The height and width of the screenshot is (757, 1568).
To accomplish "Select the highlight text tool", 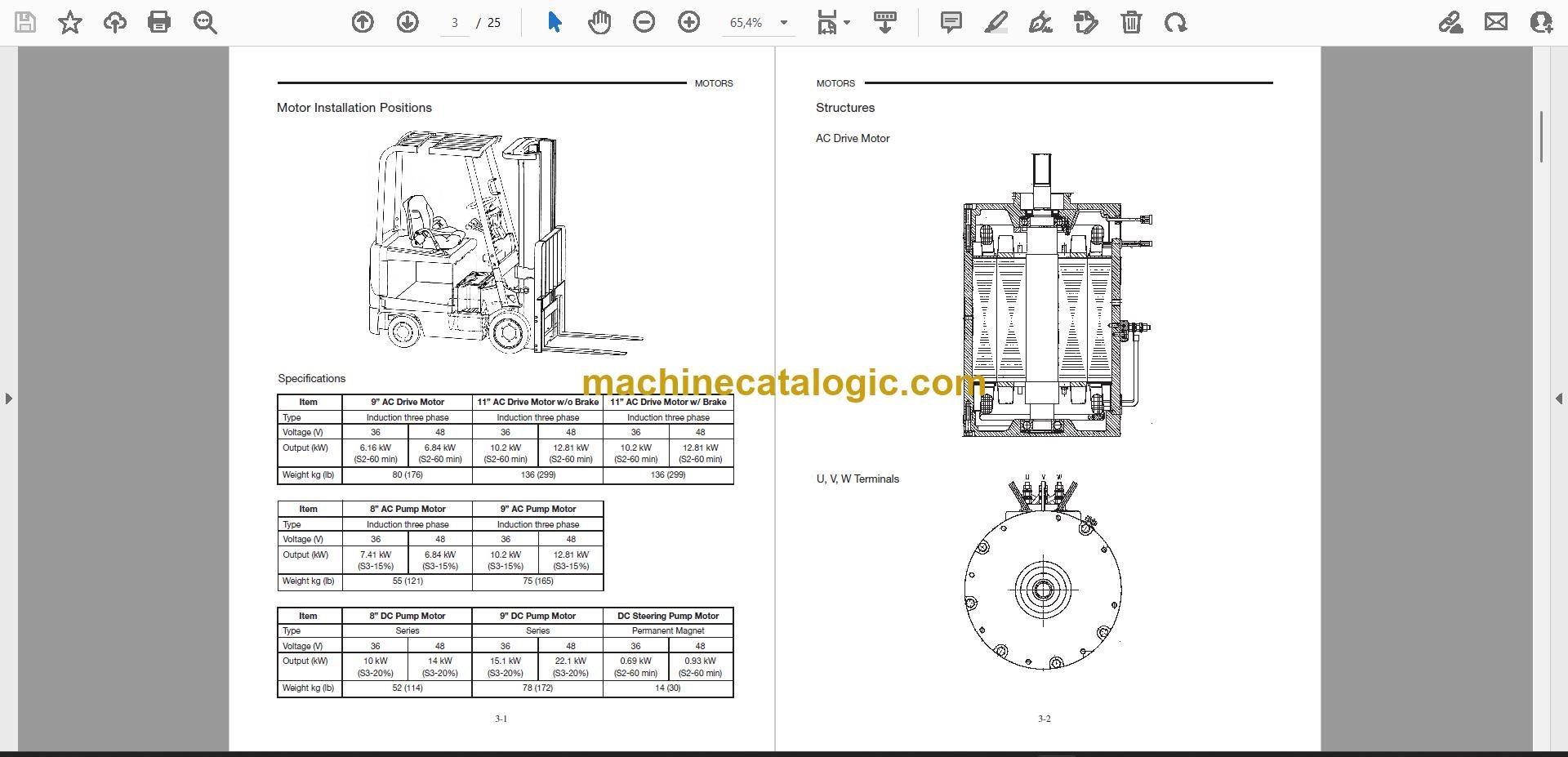I will (996, 22).
